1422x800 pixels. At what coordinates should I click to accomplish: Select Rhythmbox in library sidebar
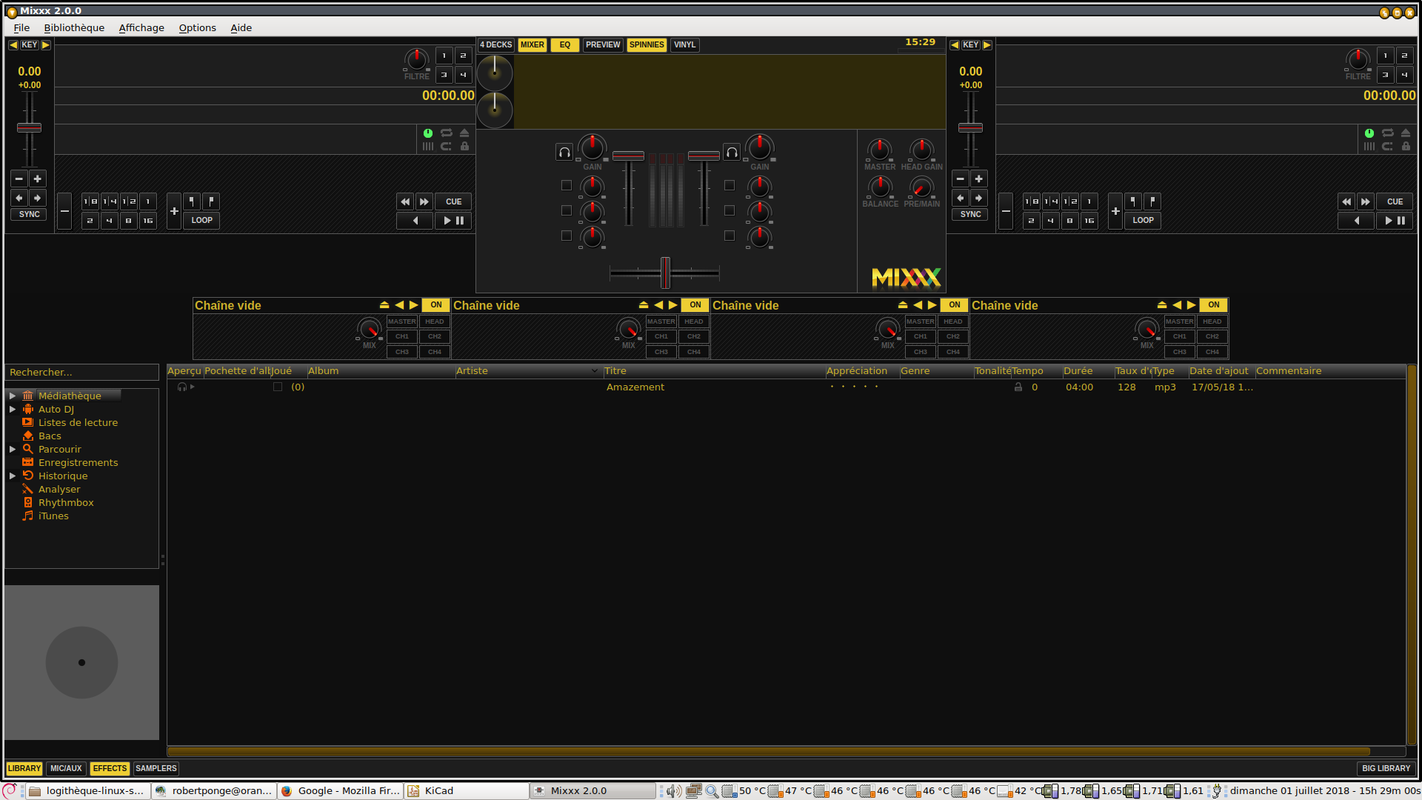pos(66,502)
